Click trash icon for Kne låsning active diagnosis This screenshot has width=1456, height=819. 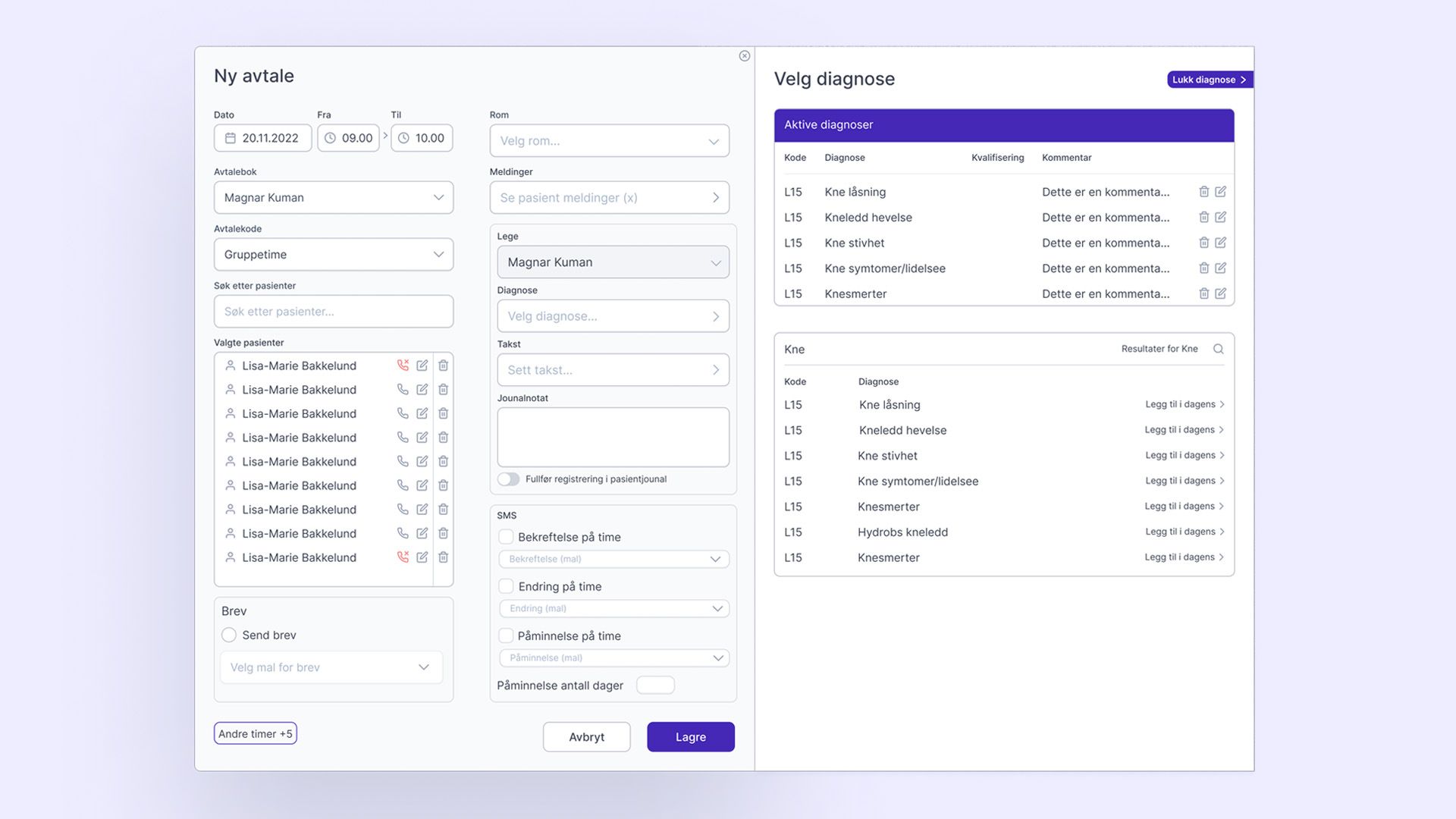tap(1203, 192)
